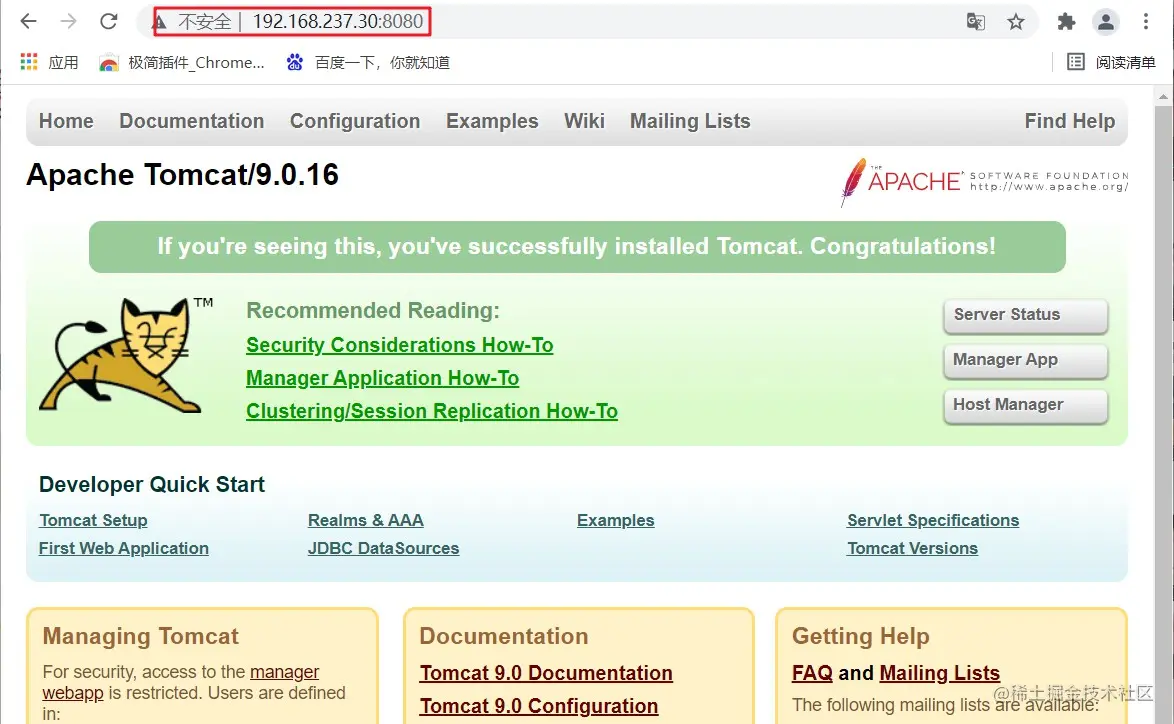This screenshot has width=1174, height=724.
Task: Open Find Help in the nav bar
Action: point(1069,121)
